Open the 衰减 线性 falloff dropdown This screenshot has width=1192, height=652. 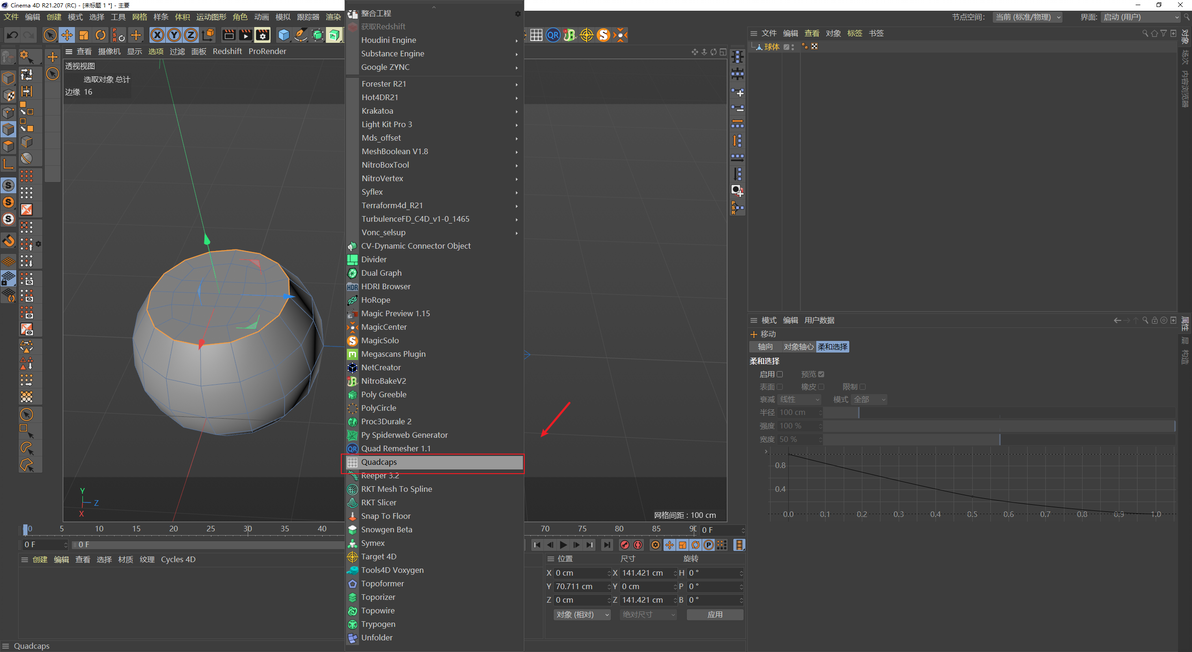pos(799,400)
